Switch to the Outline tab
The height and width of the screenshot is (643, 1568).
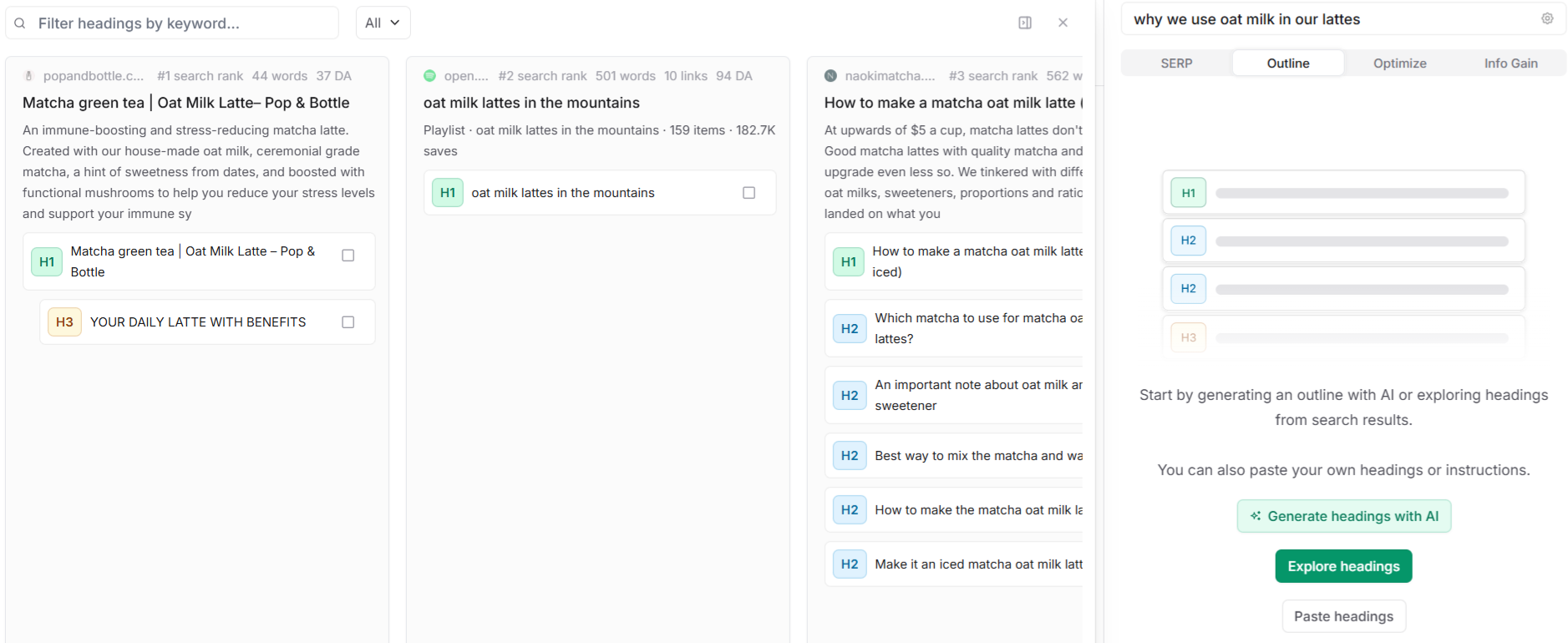pos(1288,63)
